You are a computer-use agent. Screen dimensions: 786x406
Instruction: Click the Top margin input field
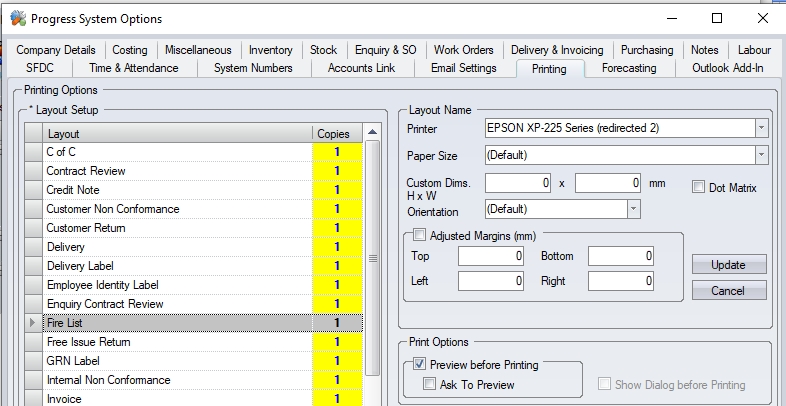[491, 257]
